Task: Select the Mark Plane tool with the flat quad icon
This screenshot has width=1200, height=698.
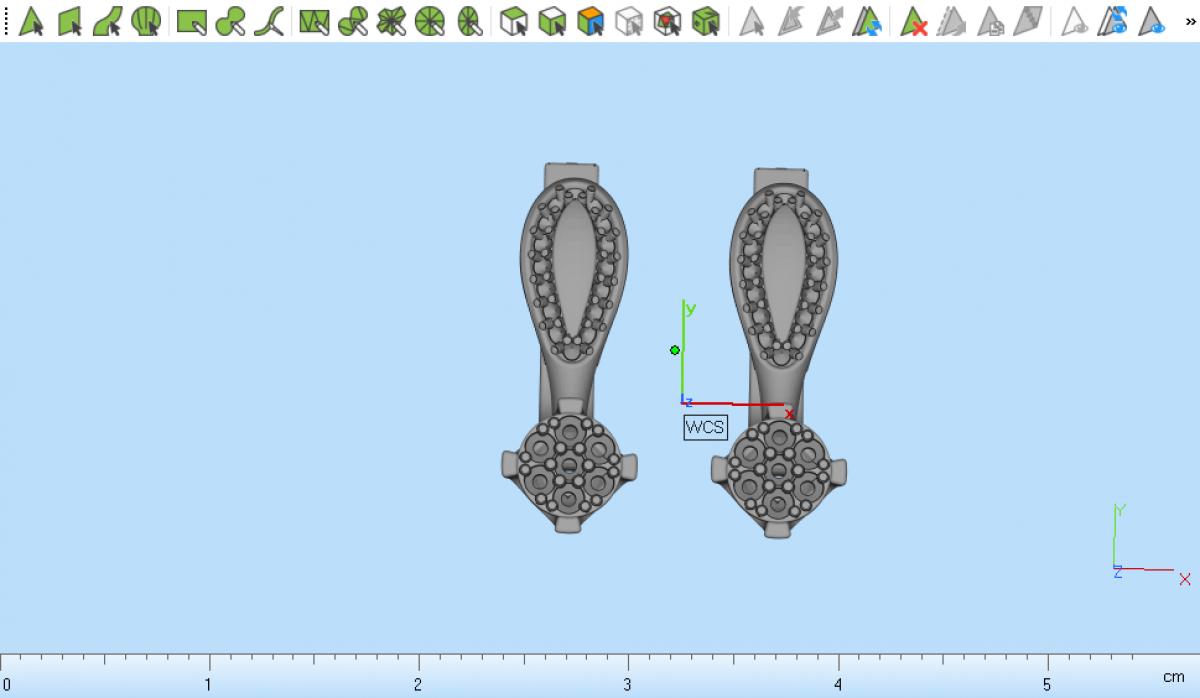Action: coord(70,21)
